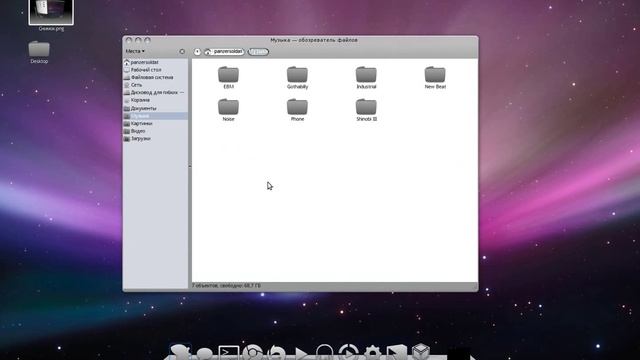Select Файловая система in sidebar
Viewport: 640px width, 360px height.
pos(155,77)
